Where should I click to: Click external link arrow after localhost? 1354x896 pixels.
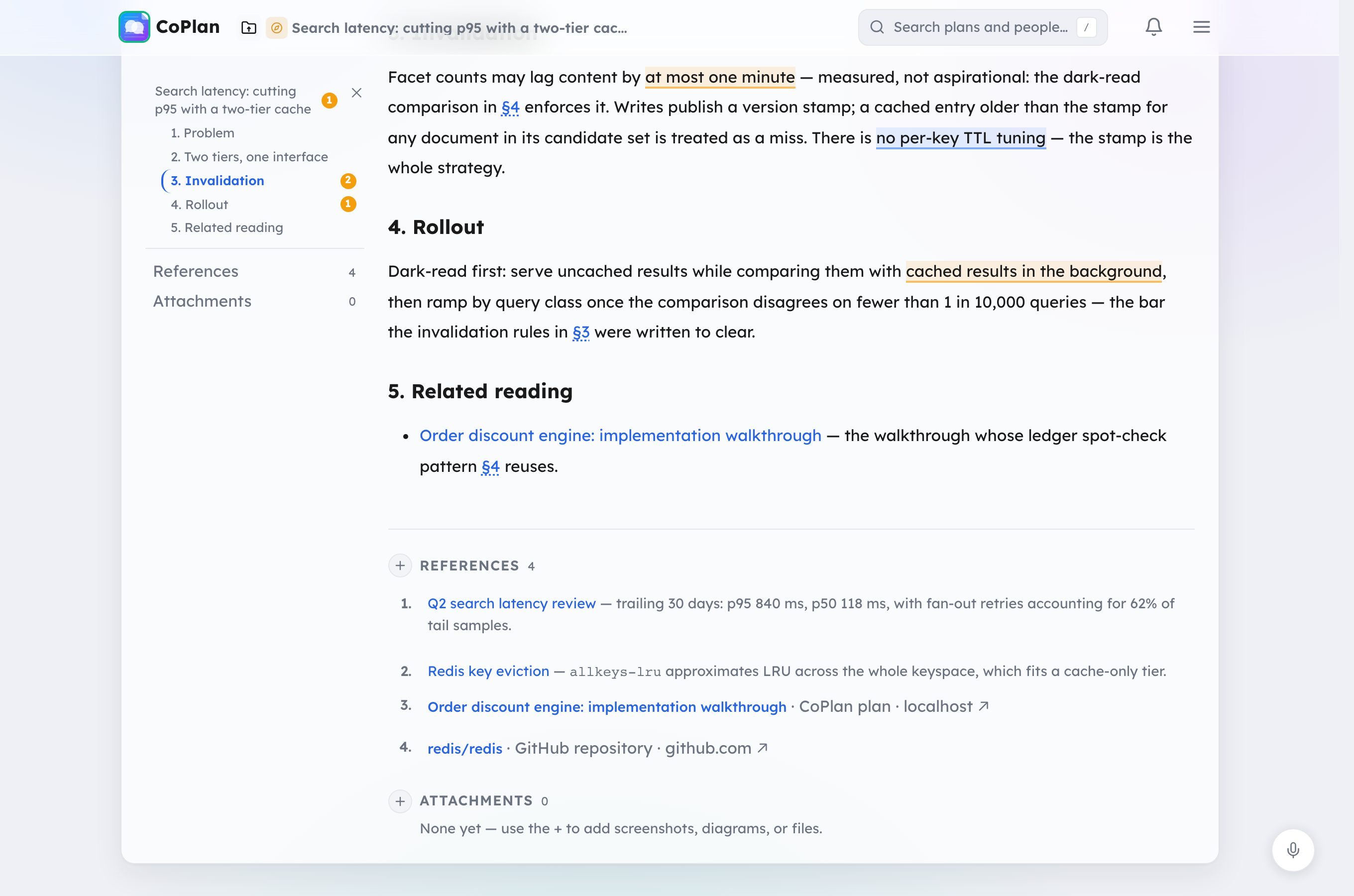tap(983, 706)
